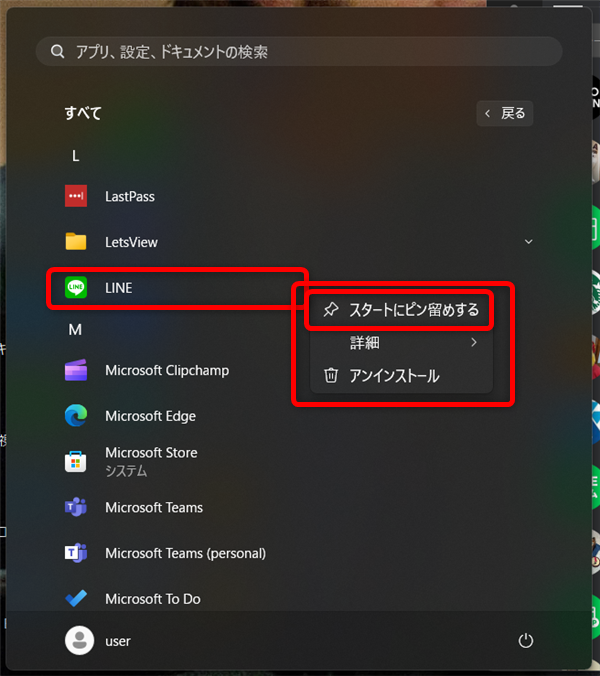Click the Microsoft To Do checkmark icon
Screen dimensions: 600x676
[76, 598]
